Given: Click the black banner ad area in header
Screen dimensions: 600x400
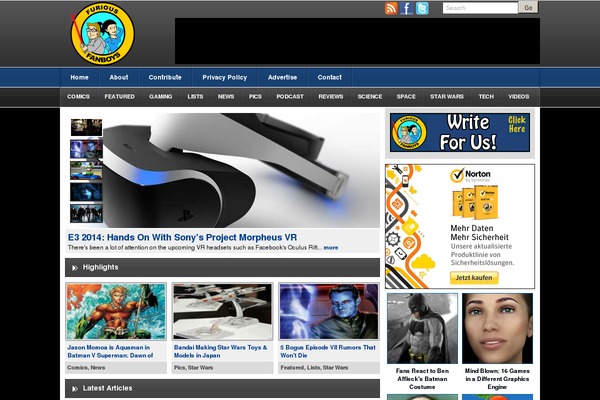Looking at the screenshot, I should coord(357,41).
